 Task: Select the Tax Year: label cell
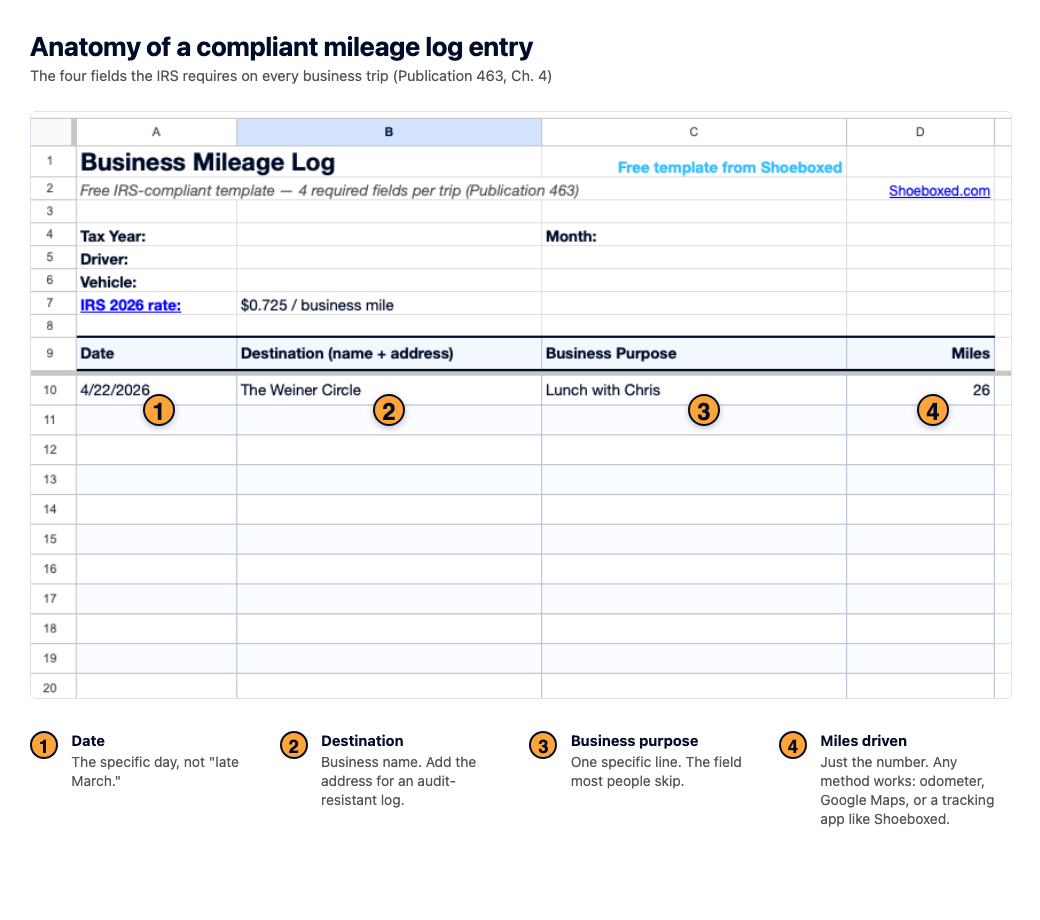point(157,236)
